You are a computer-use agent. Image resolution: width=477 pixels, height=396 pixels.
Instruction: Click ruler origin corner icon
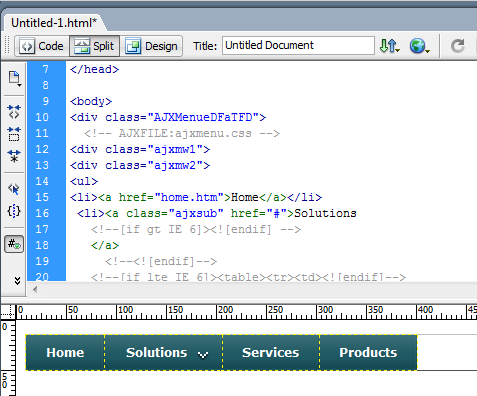click(x=8, y=312)
